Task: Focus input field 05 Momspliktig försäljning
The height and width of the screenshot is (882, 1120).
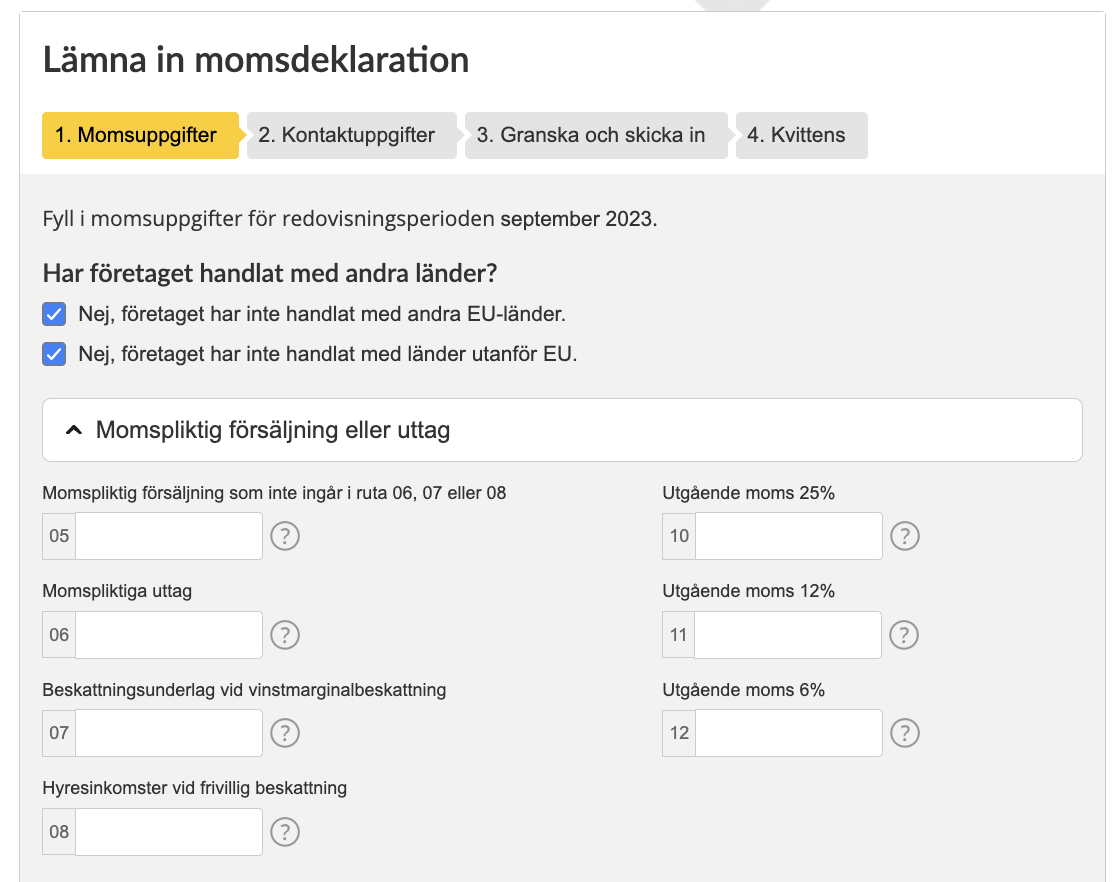Action: 169,536
